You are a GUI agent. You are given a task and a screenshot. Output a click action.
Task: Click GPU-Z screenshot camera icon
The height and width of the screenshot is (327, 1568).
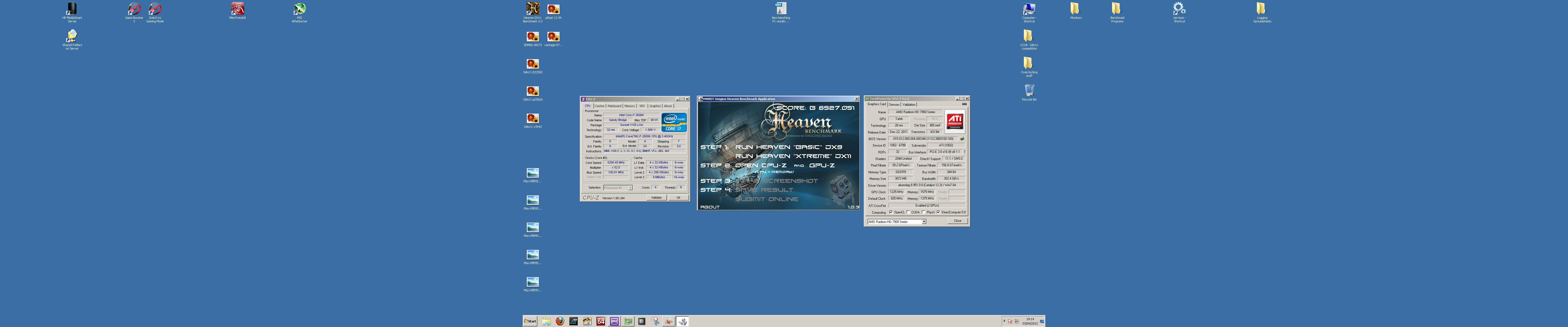pos(964,104)
